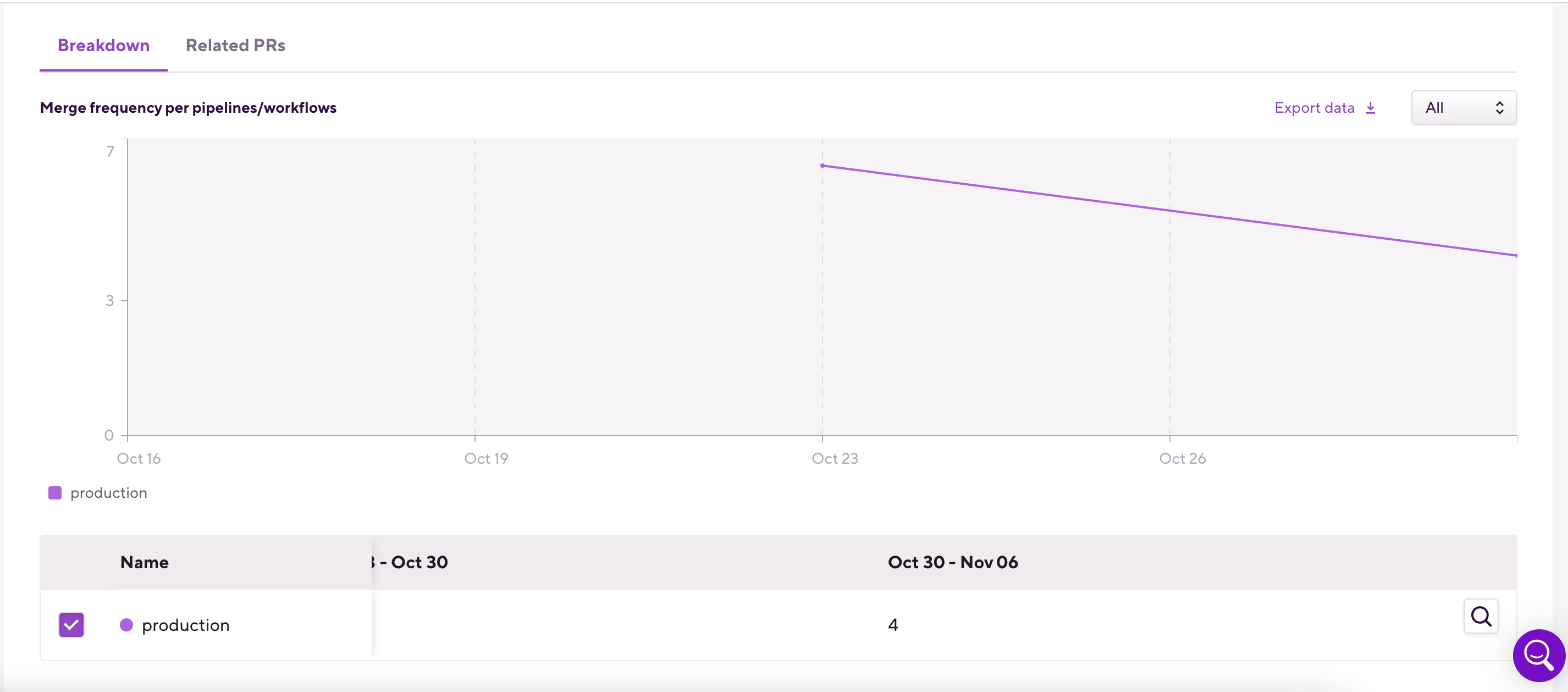Open the Related PRs tab

tap(235, 46)
